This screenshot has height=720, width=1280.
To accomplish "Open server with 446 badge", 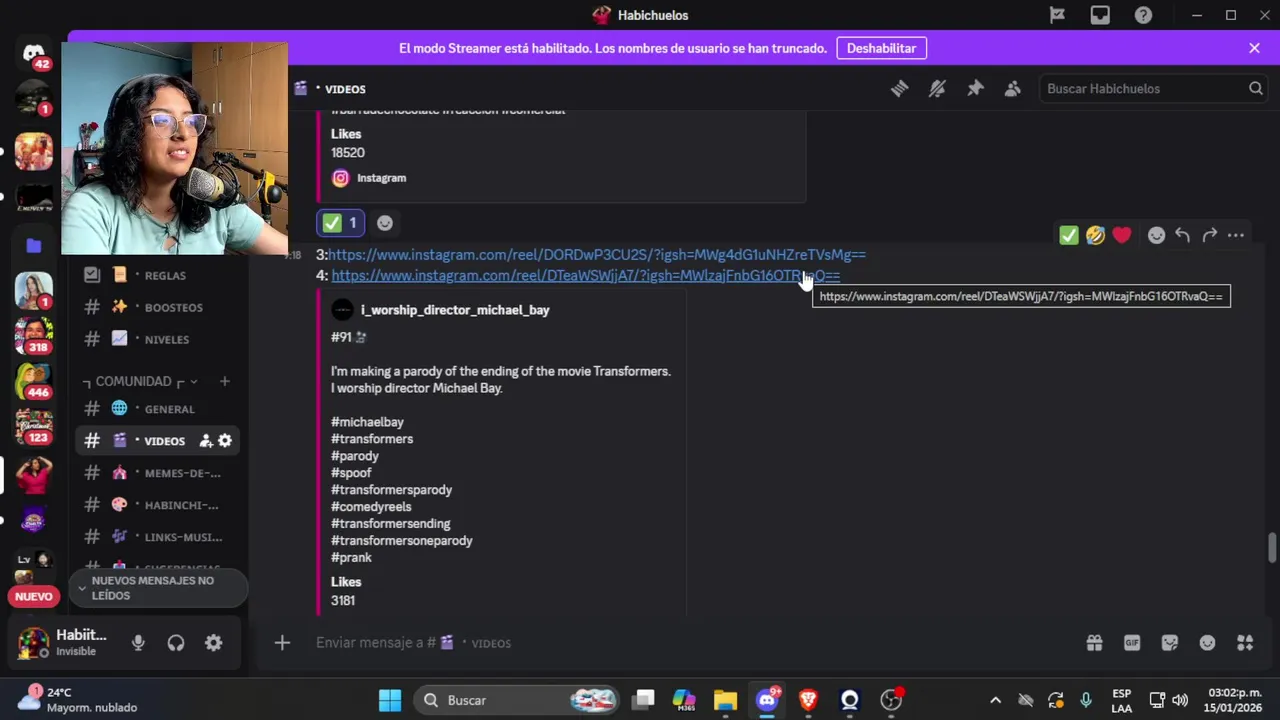I will tap(34, 382).
